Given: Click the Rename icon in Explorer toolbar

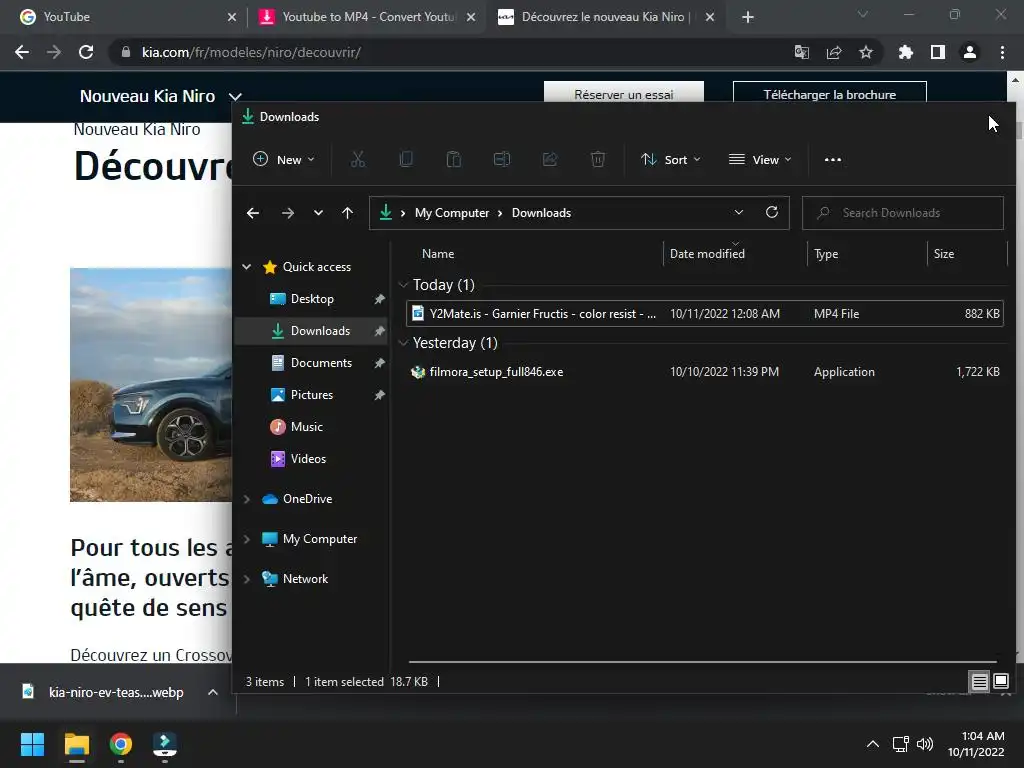Looking at the screenshot, I should (x=502, y=159).
